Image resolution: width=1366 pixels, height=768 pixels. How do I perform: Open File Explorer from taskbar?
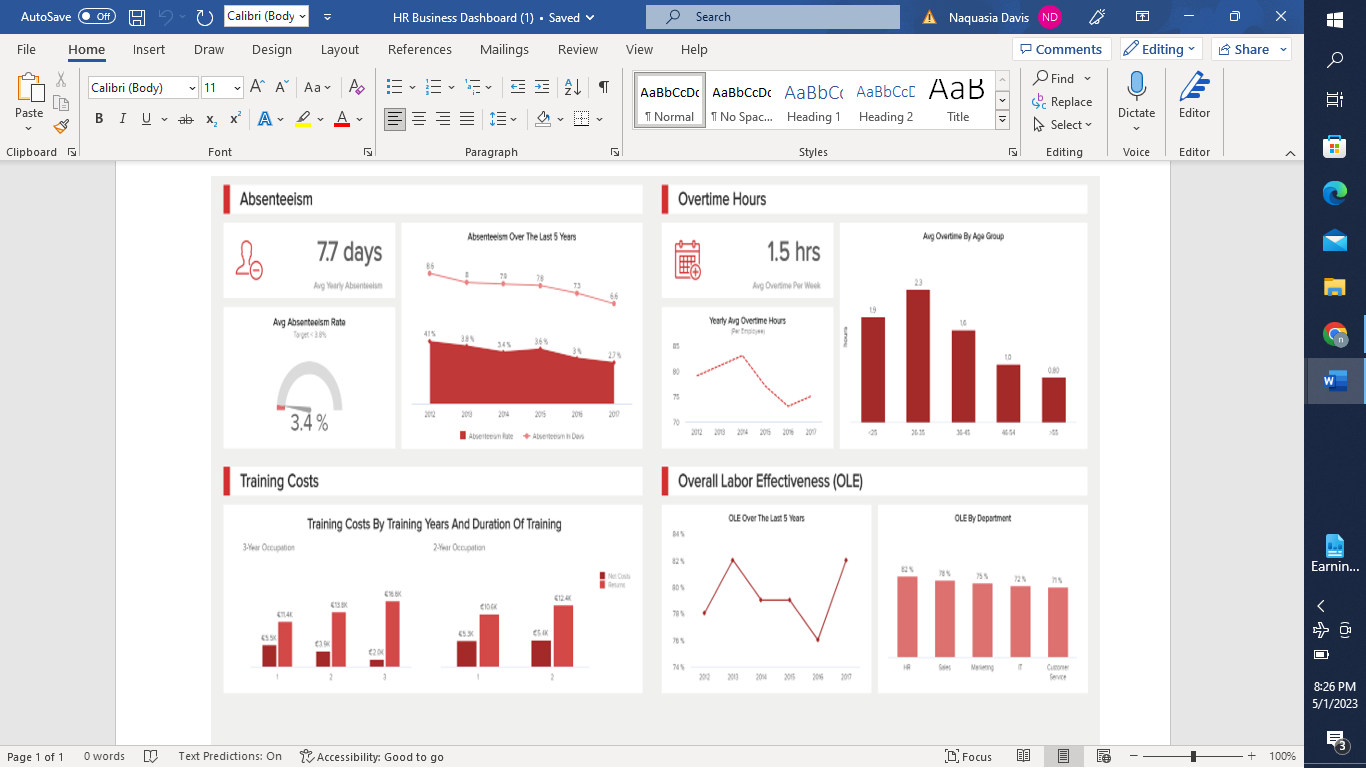pos(1335,287)
